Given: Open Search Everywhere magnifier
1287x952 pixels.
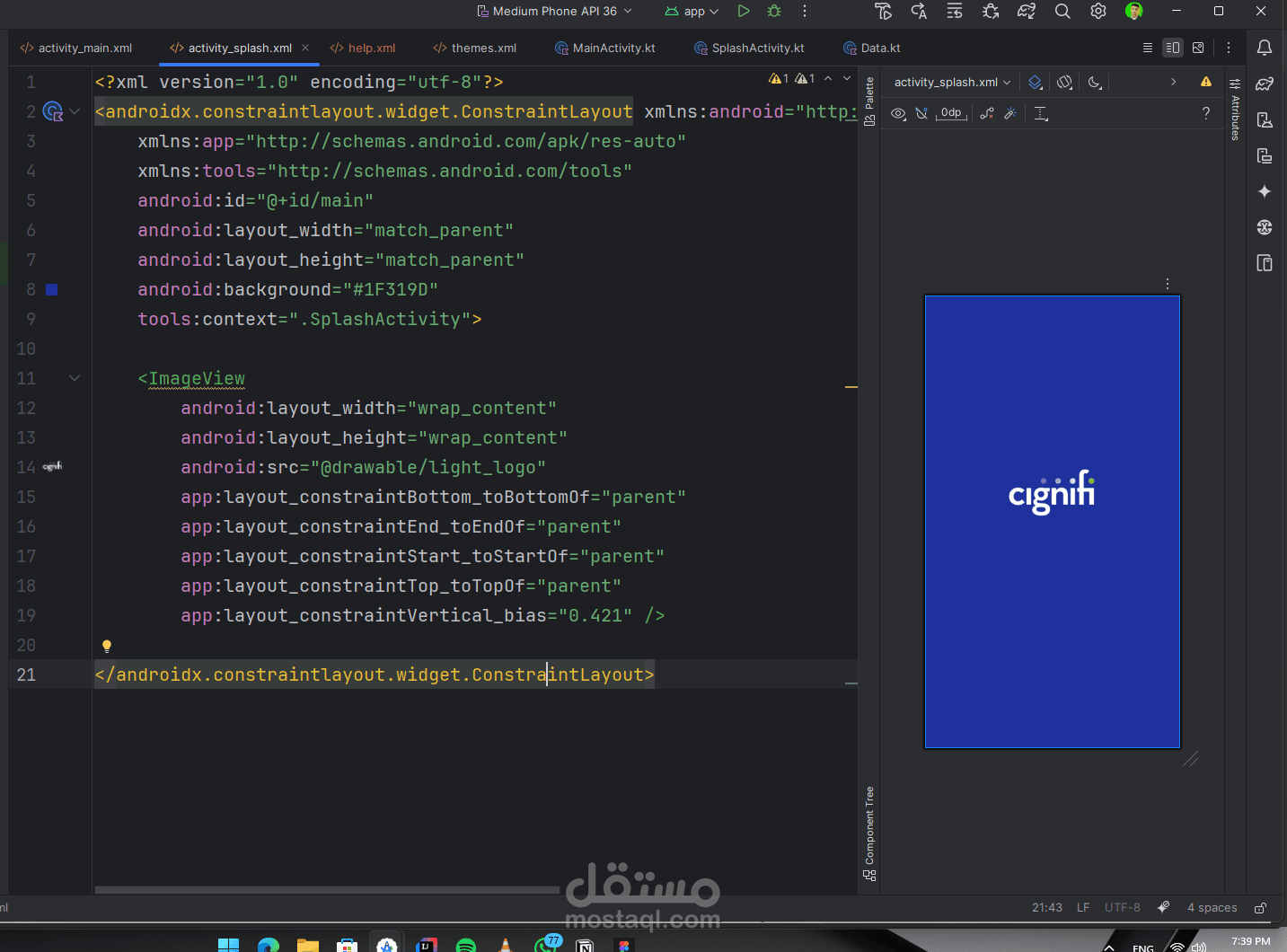Looking at the screenshot, I should (1062, 11).
